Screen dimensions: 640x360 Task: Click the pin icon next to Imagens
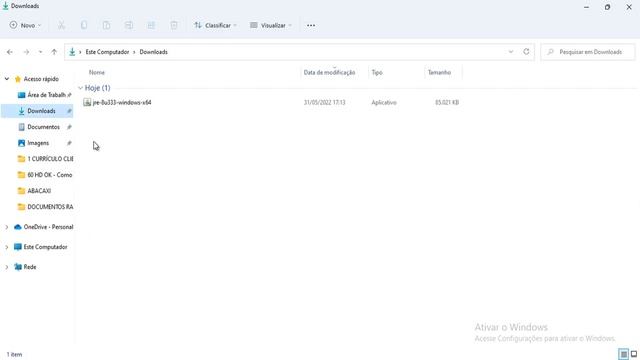click(x=69, y=143)
